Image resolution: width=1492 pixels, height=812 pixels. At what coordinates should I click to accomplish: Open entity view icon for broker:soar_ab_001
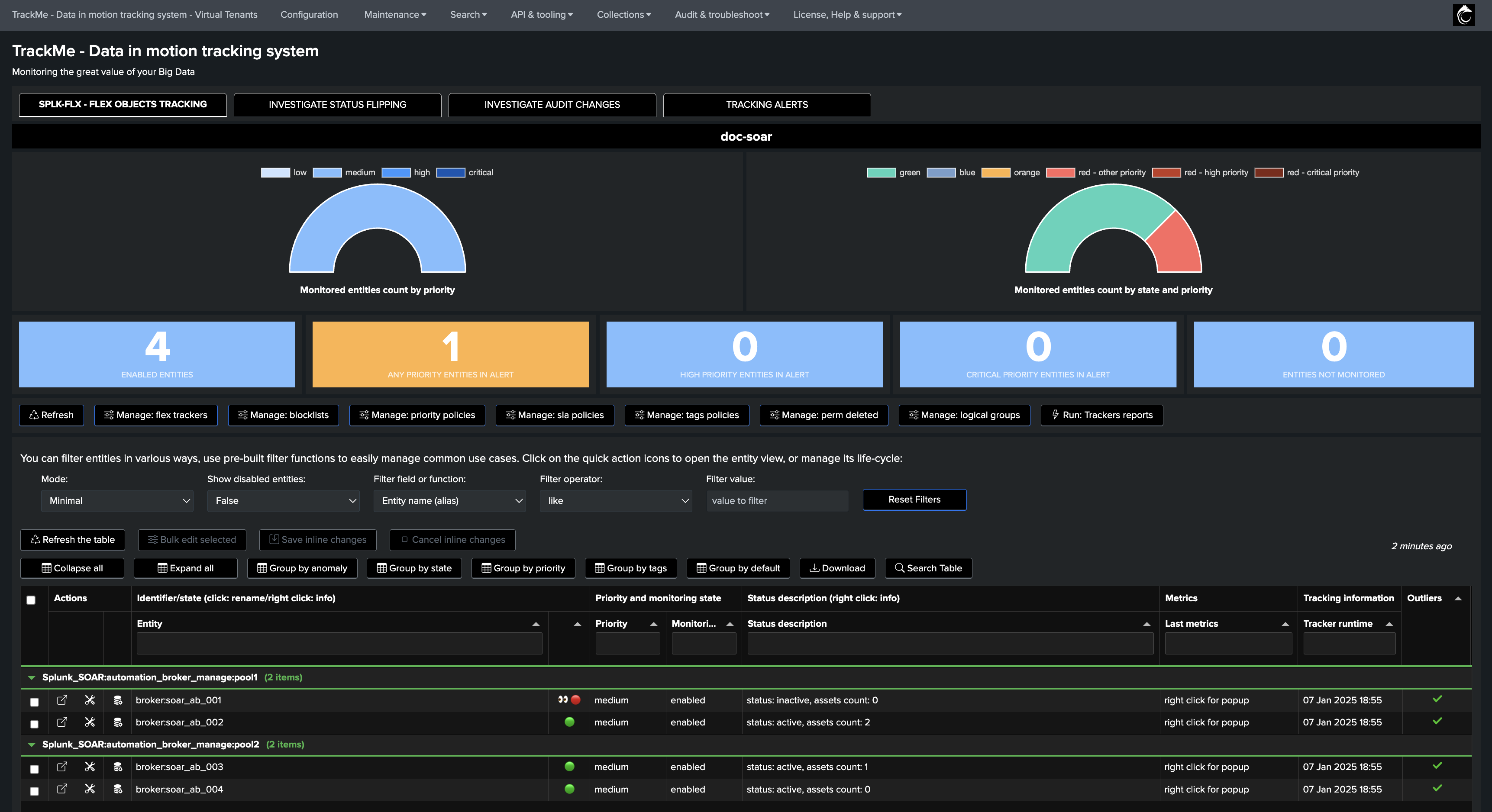tap(62, 699)
